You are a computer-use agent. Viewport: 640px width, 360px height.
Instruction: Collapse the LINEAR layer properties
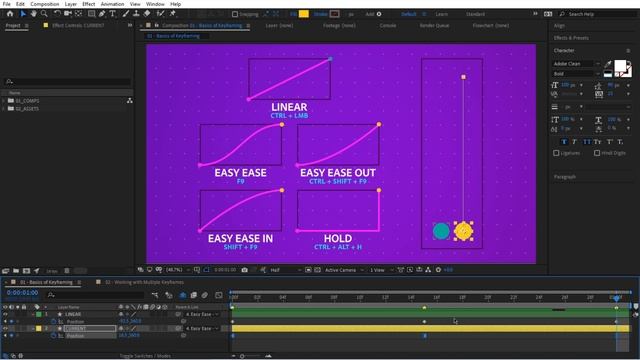pos(33,314)
